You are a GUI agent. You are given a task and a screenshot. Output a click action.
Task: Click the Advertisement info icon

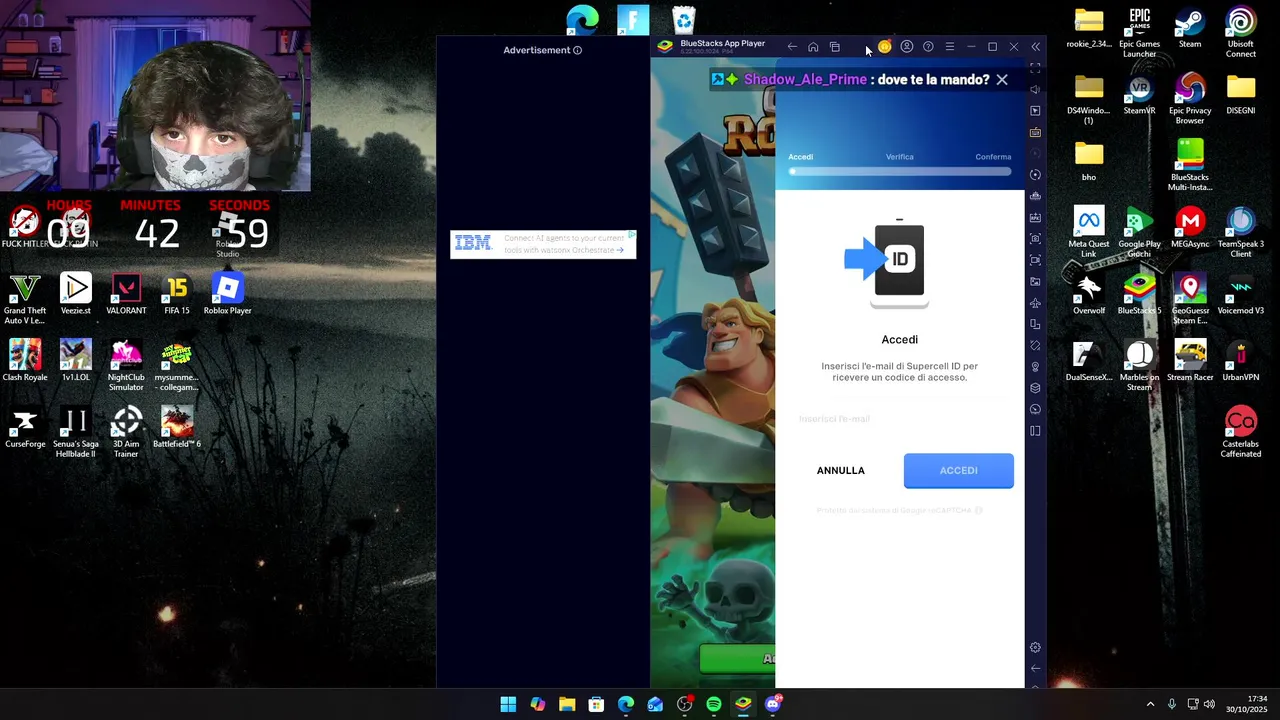577,50
